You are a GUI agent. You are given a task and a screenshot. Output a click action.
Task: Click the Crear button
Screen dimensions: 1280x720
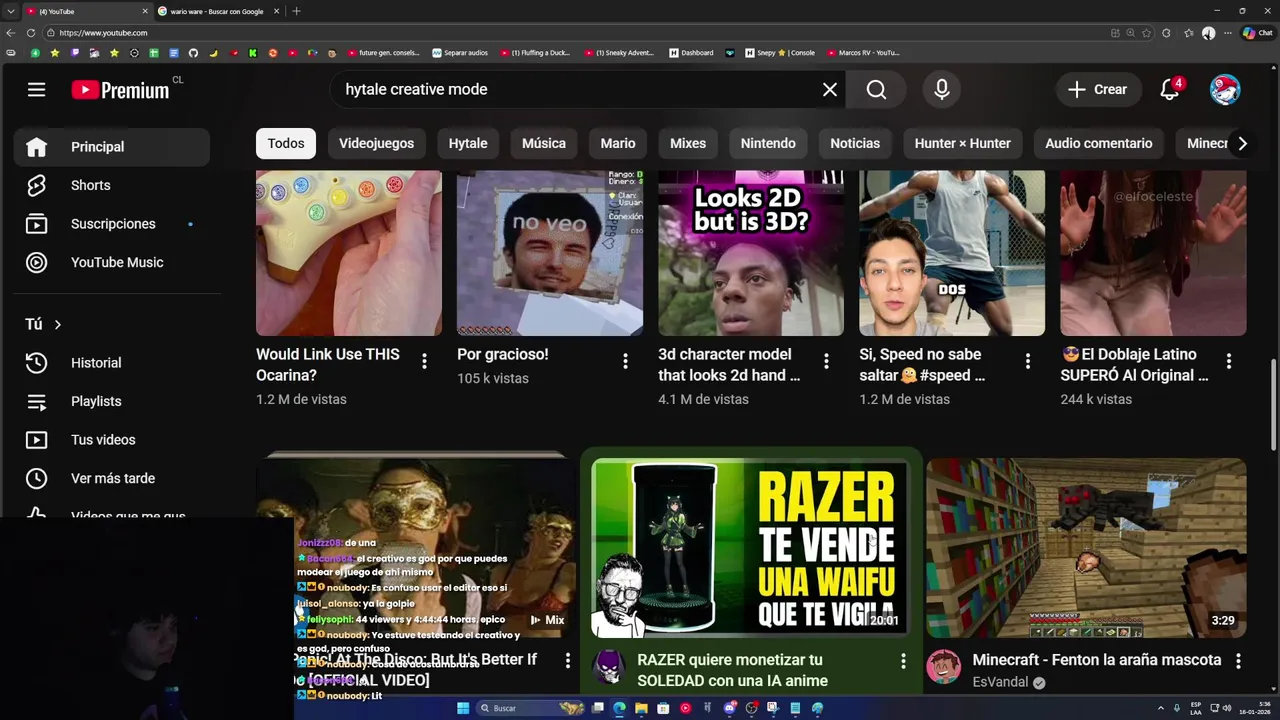(1098, 90)
